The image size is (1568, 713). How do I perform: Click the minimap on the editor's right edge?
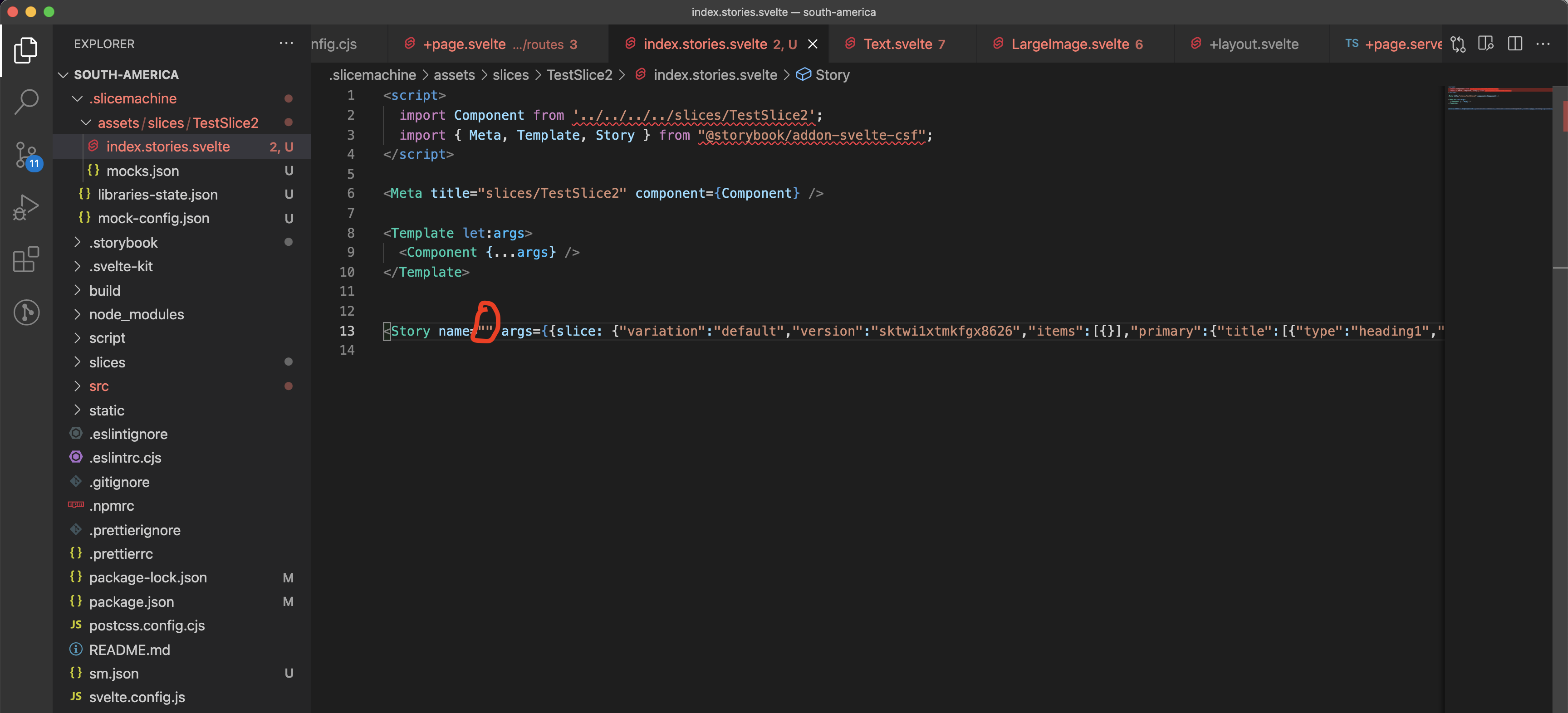click(x=1499, y=109)
